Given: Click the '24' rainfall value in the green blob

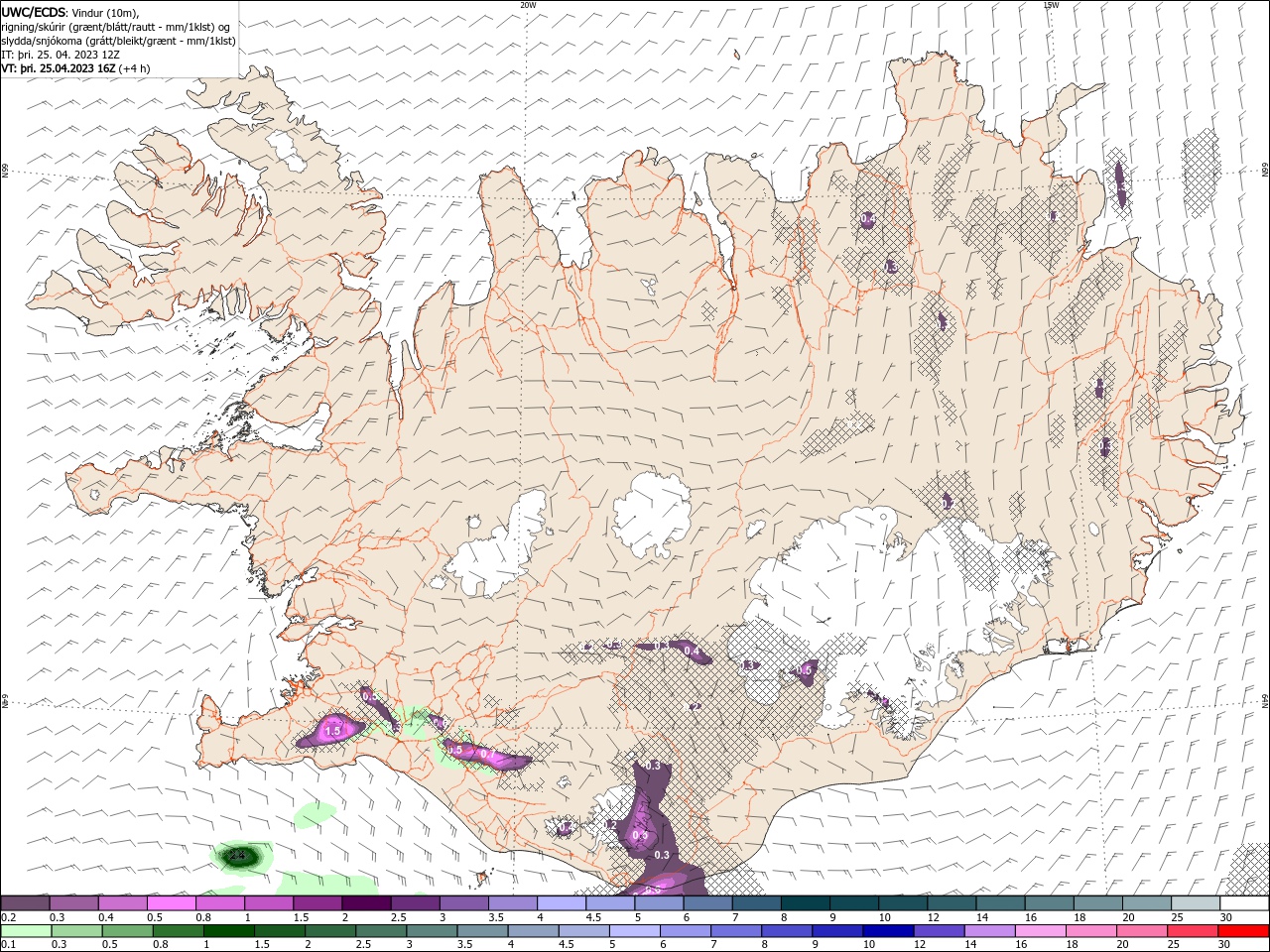Looking at the screenshot, I should (237, 854).
